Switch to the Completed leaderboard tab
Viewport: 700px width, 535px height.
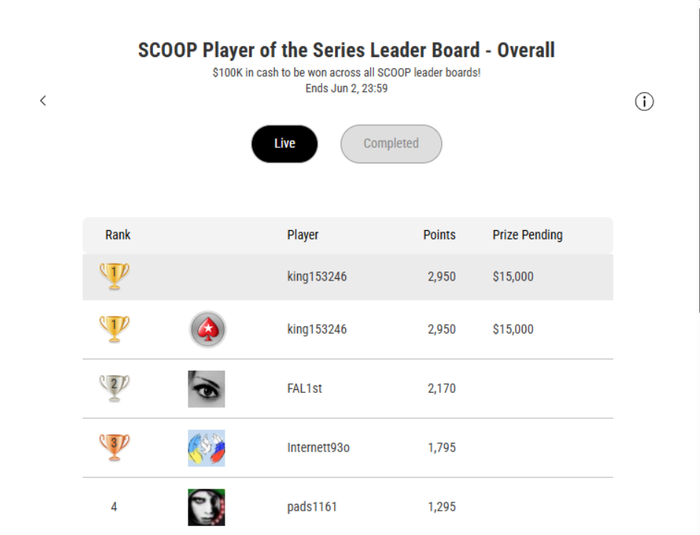click(391, 144)
